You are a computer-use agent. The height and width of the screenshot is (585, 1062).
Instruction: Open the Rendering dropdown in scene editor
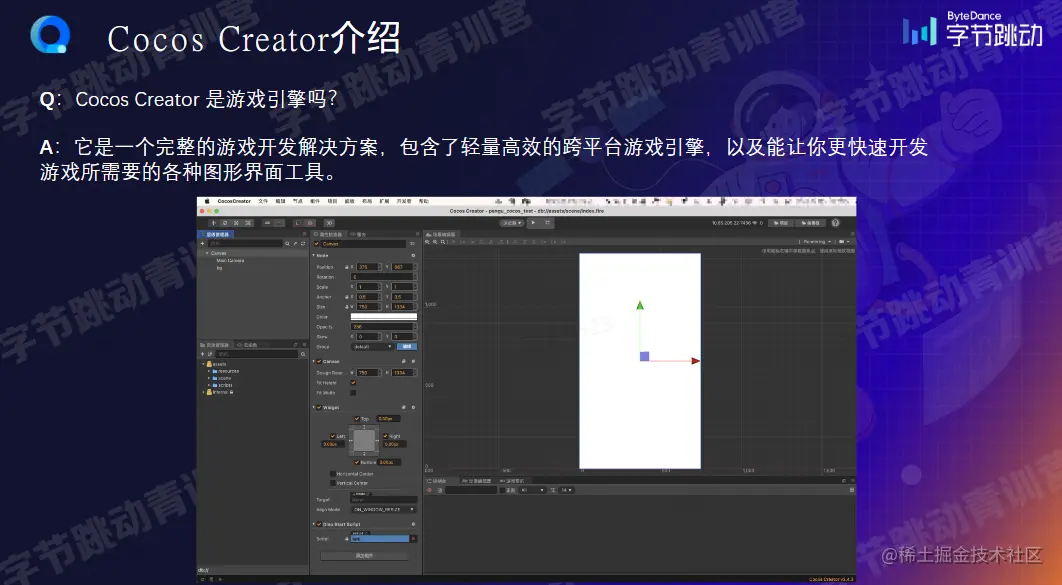point(817,242)
